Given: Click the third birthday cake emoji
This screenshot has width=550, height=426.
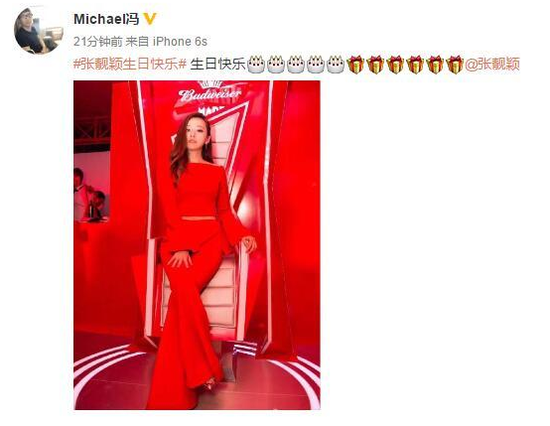Looking at the screenshot, I should coord(296,65).
